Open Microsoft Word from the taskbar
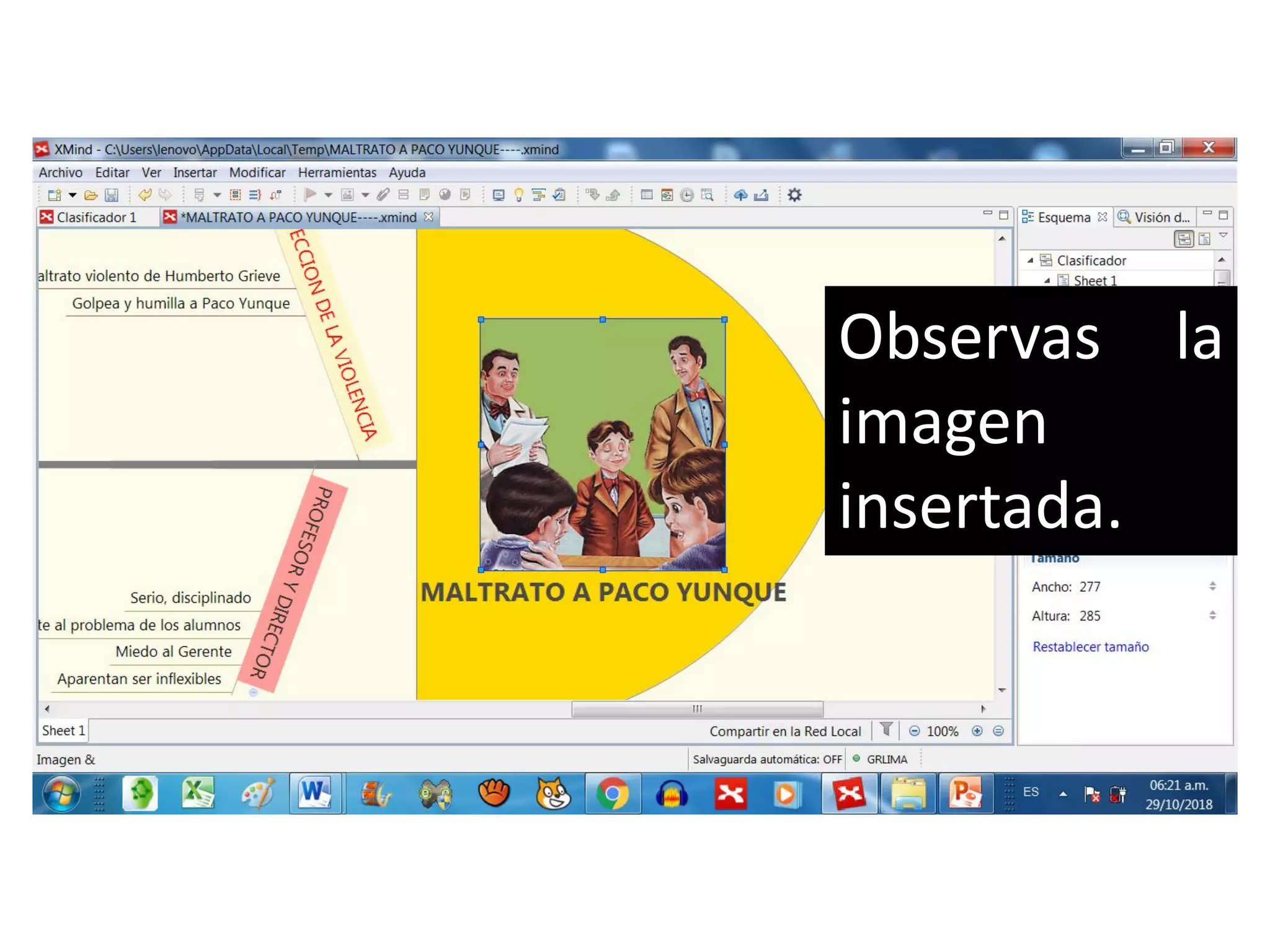This screenshot has height=952, width=1270. pos(315,793)
